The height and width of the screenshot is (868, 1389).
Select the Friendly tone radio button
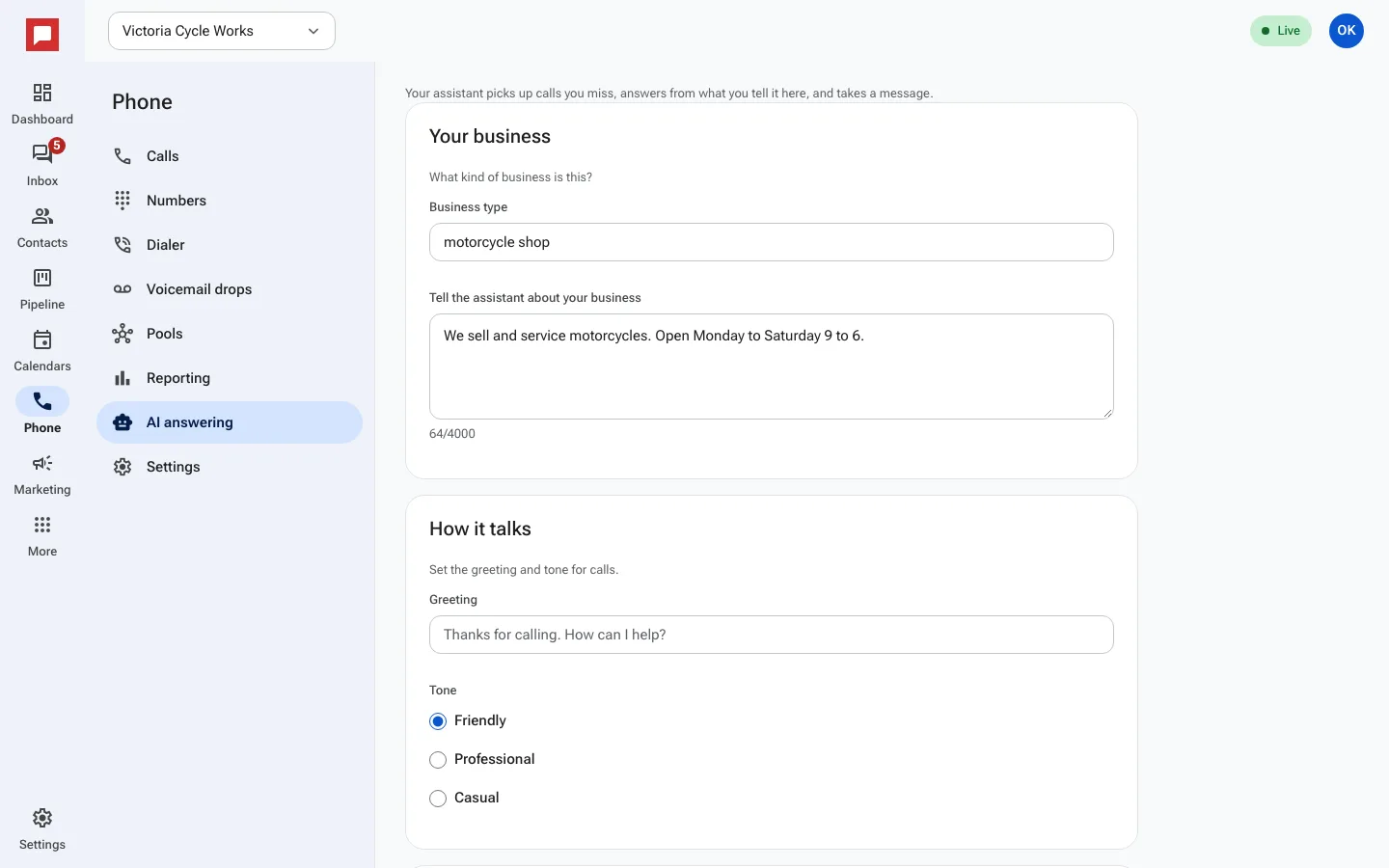pyautogui.click(x=438, y=721)
